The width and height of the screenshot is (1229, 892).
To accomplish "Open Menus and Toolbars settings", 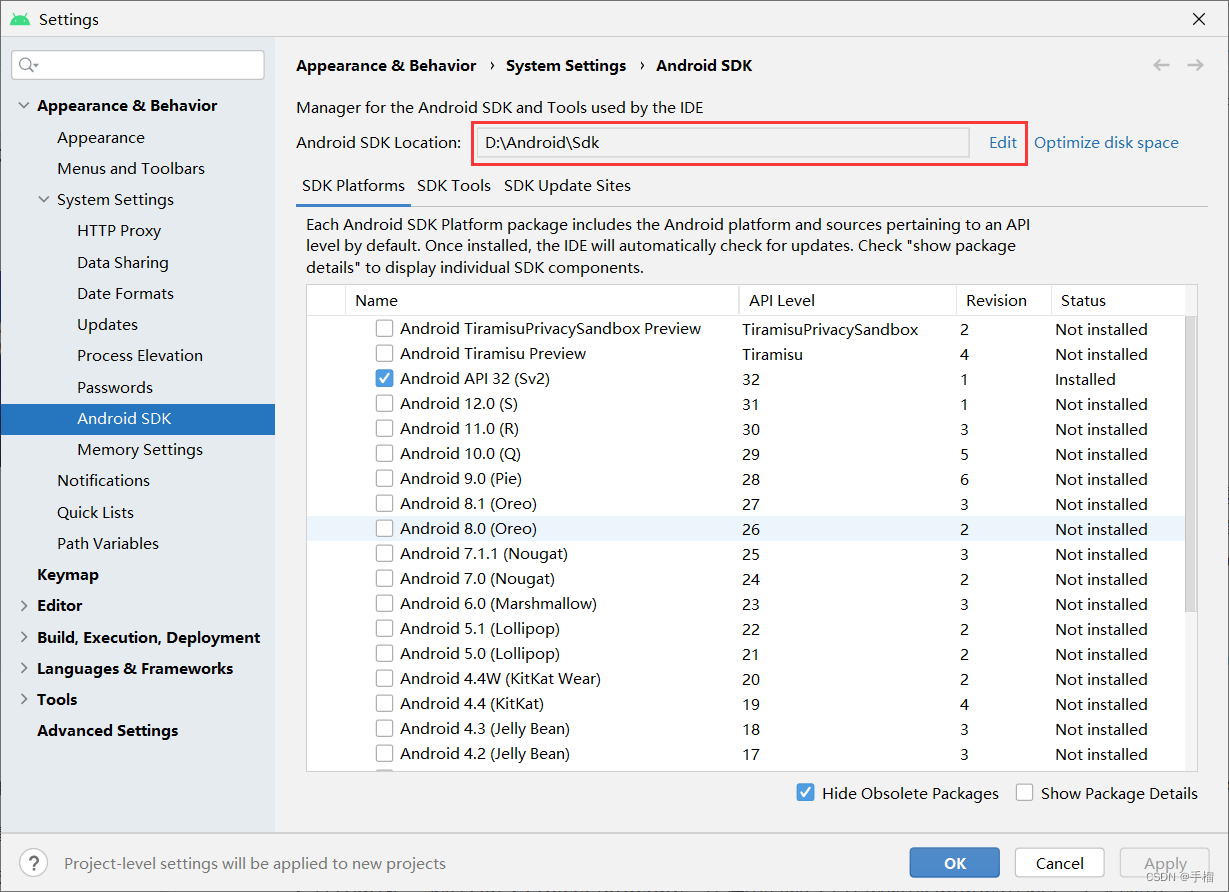I will [131, 169].
